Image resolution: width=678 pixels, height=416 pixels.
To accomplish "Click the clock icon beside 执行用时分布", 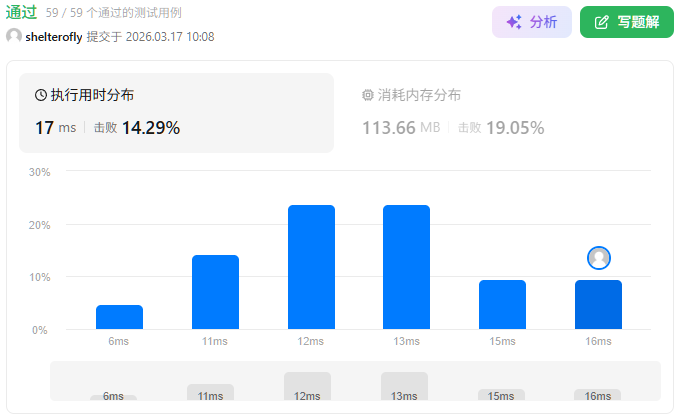I will (x=41, y=95).
